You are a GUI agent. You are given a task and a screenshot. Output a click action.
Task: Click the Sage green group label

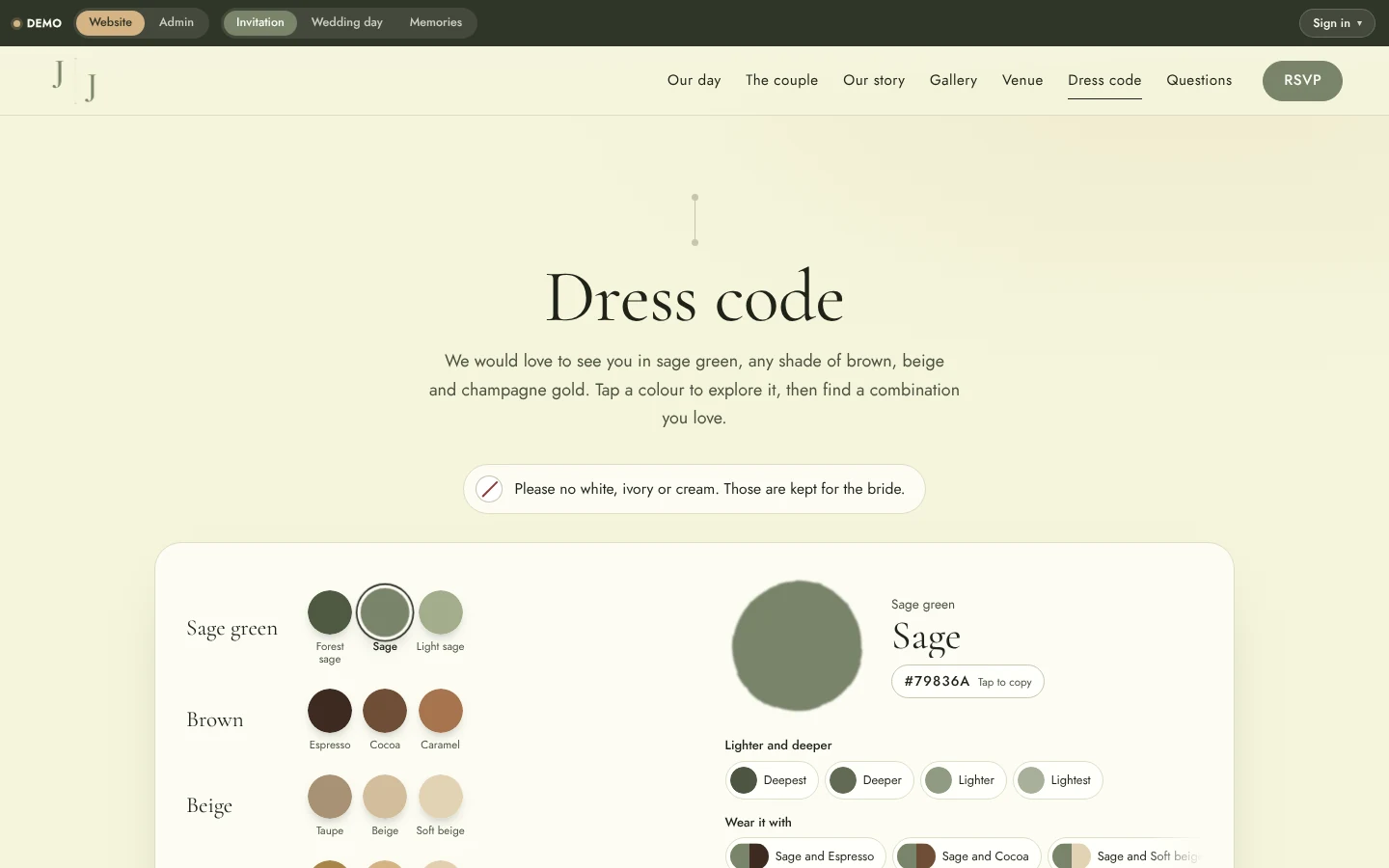(231, 629)
